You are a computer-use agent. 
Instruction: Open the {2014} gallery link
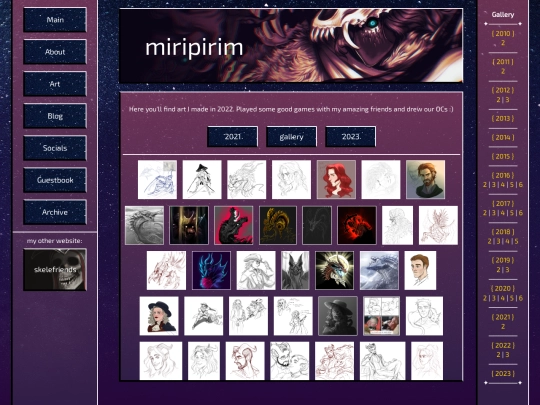pos(503,137)
